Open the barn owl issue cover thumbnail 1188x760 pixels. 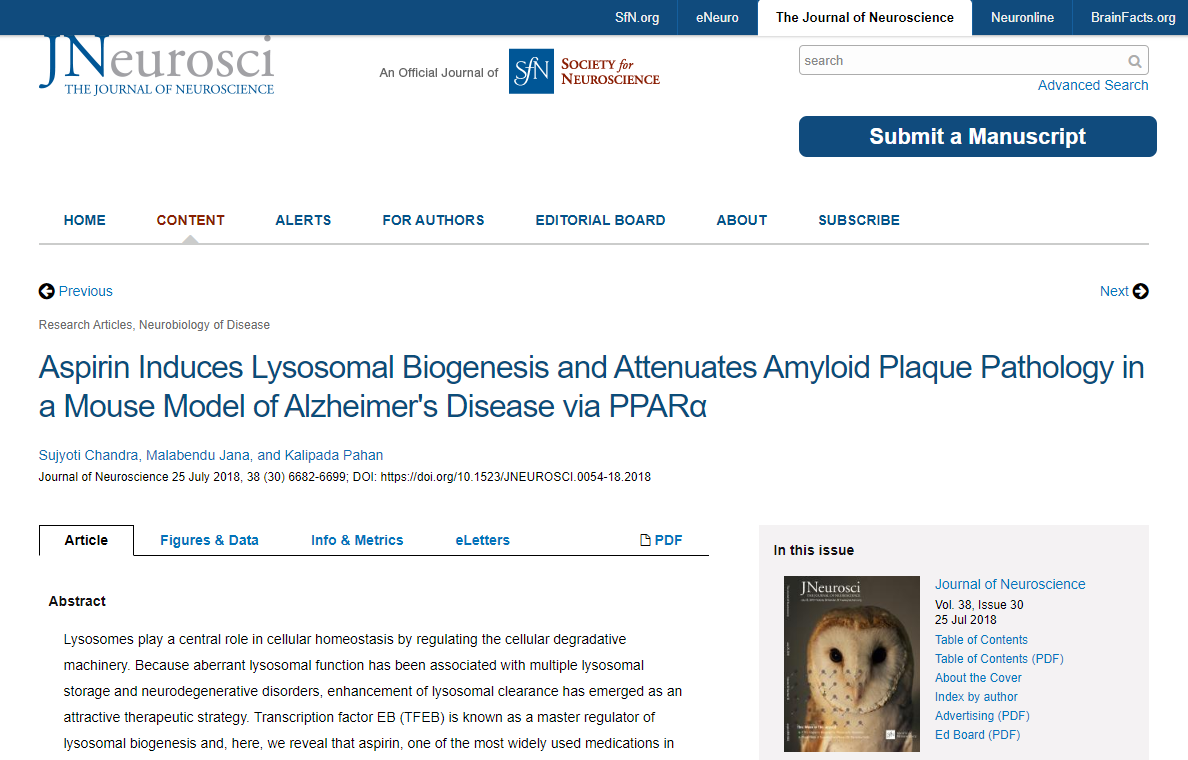coord(851,663)
